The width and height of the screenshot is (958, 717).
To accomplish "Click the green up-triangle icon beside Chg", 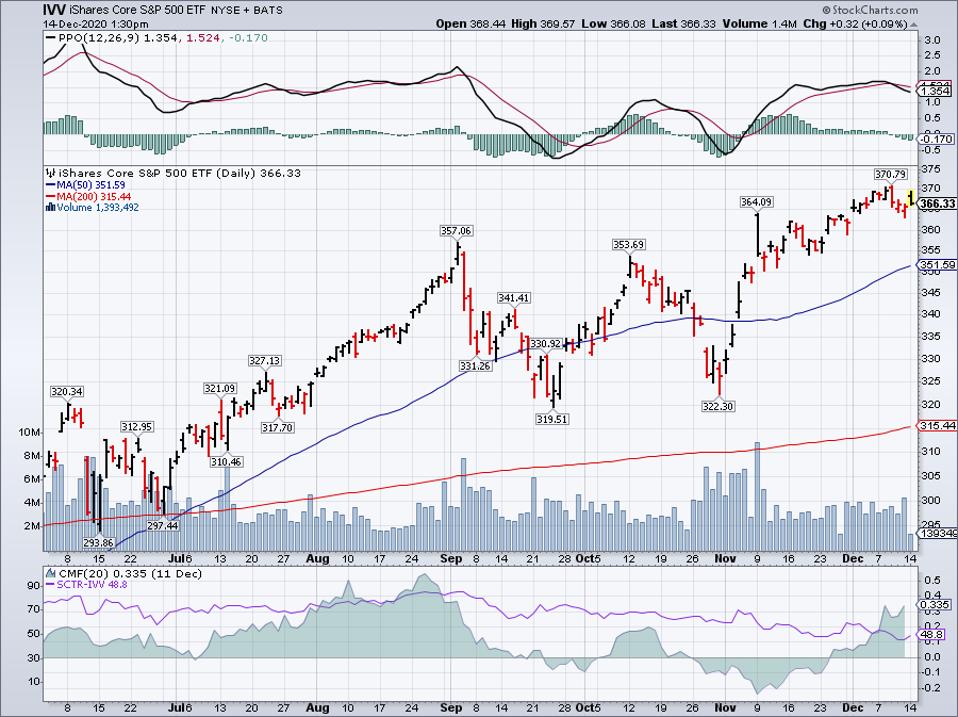I will (x=913, y=24).
